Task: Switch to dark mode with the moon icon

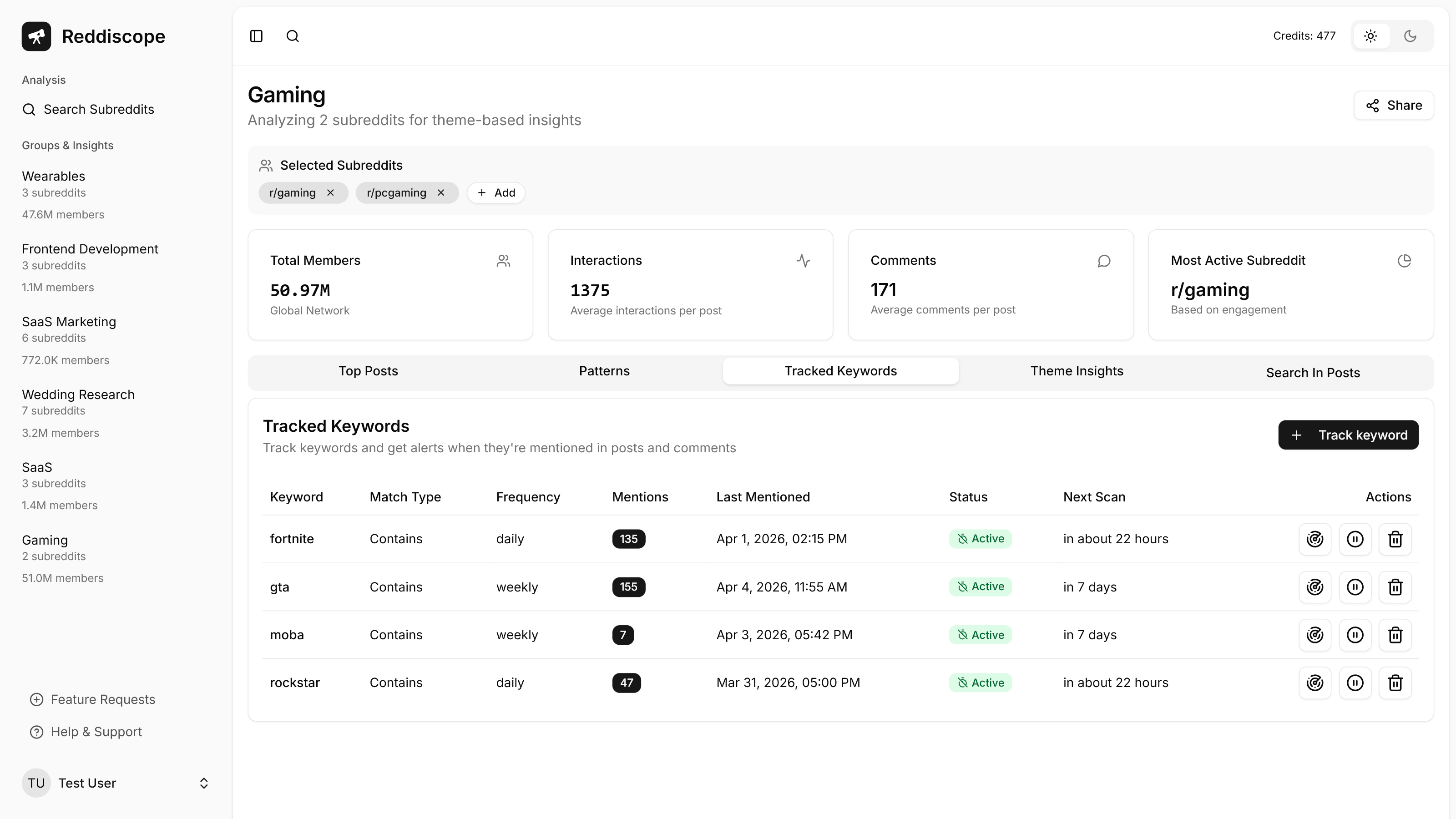Action: pos(1410,35)
